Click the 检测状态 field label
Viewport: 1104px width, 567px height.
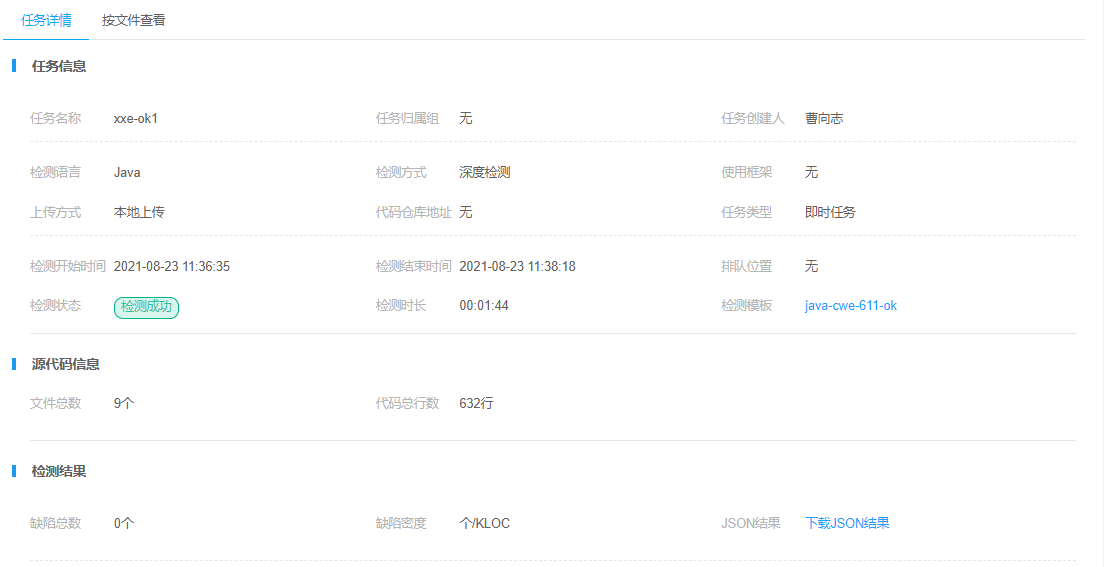[x=56, y=306]
